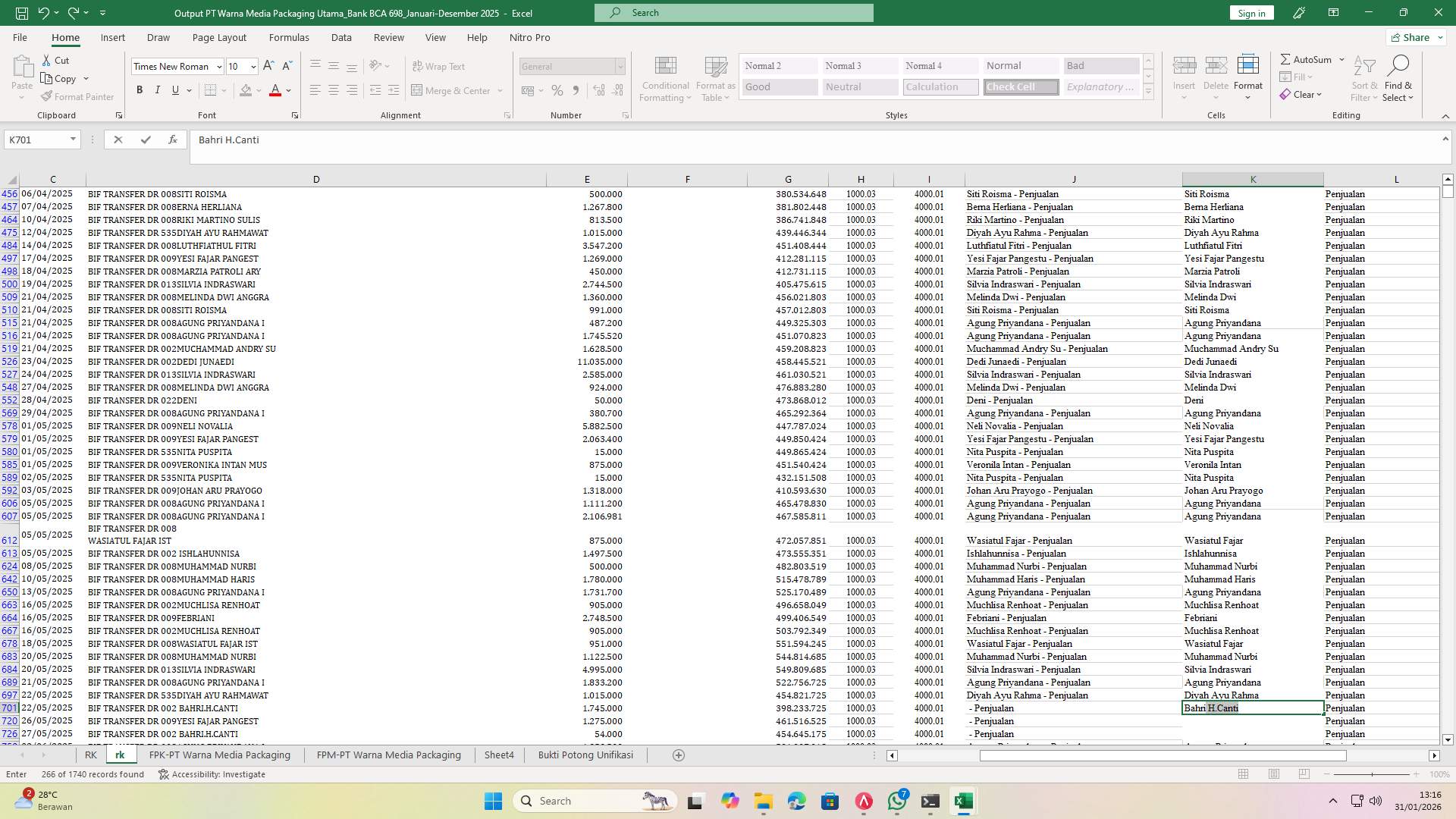This screenshot has height=819, width=1456.
Task: Select the Wrap Text icon
Action: [x=439, y=66]
